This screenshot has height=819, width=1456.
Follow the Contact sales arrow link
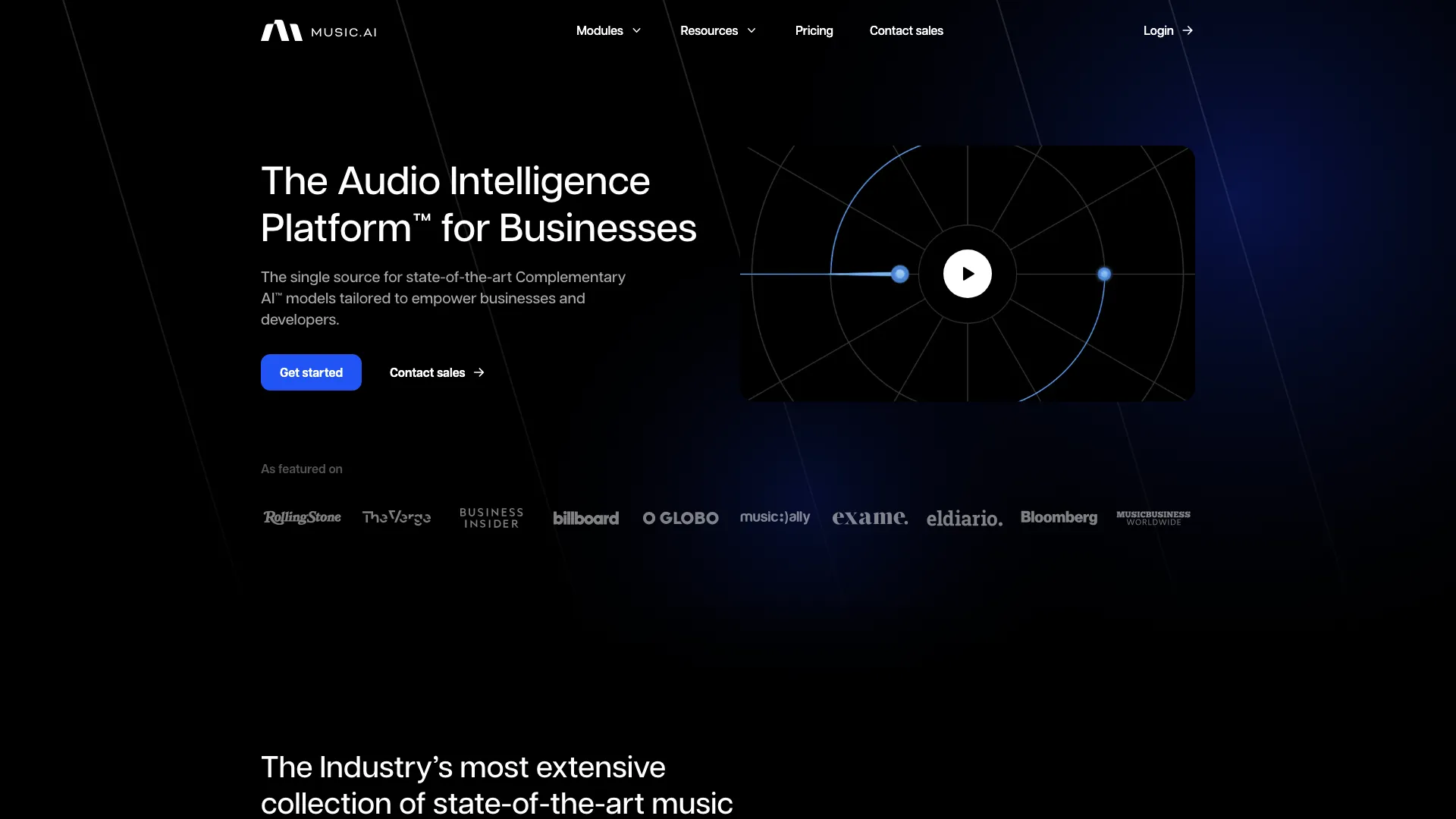(x=436, y=372)
